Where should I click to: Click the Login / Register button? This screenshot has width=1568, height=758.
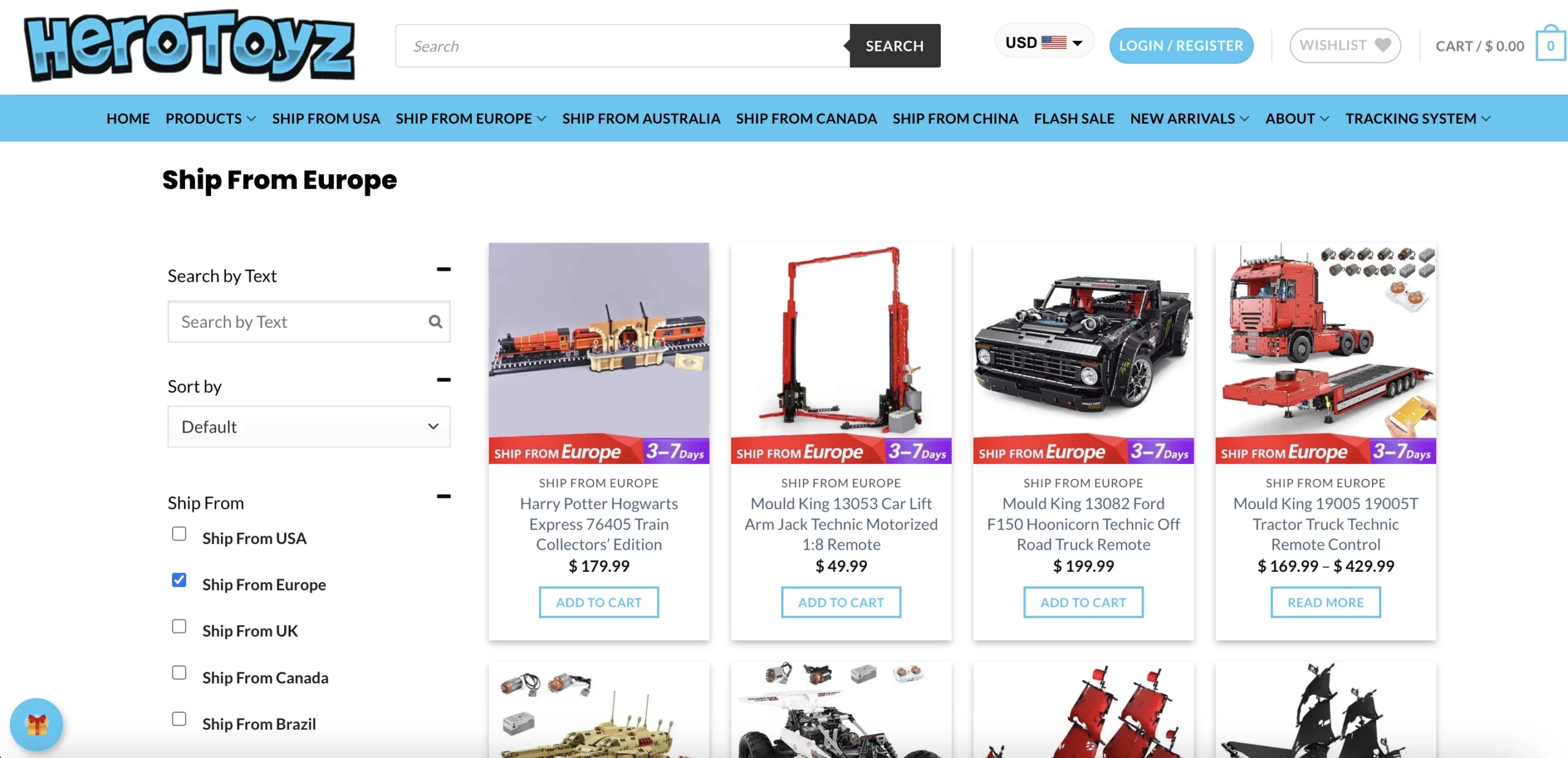coord(1181,45)
